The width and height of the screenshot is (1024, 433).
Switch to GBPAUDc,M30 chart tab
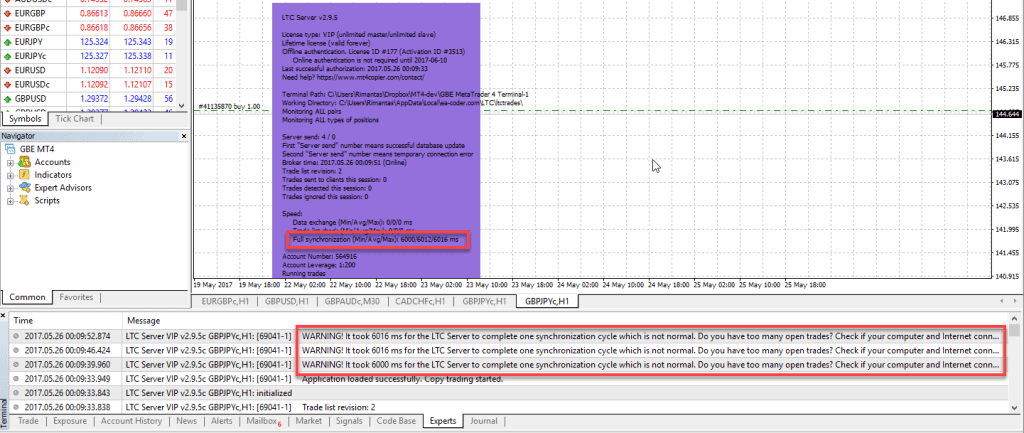(352, 302)
